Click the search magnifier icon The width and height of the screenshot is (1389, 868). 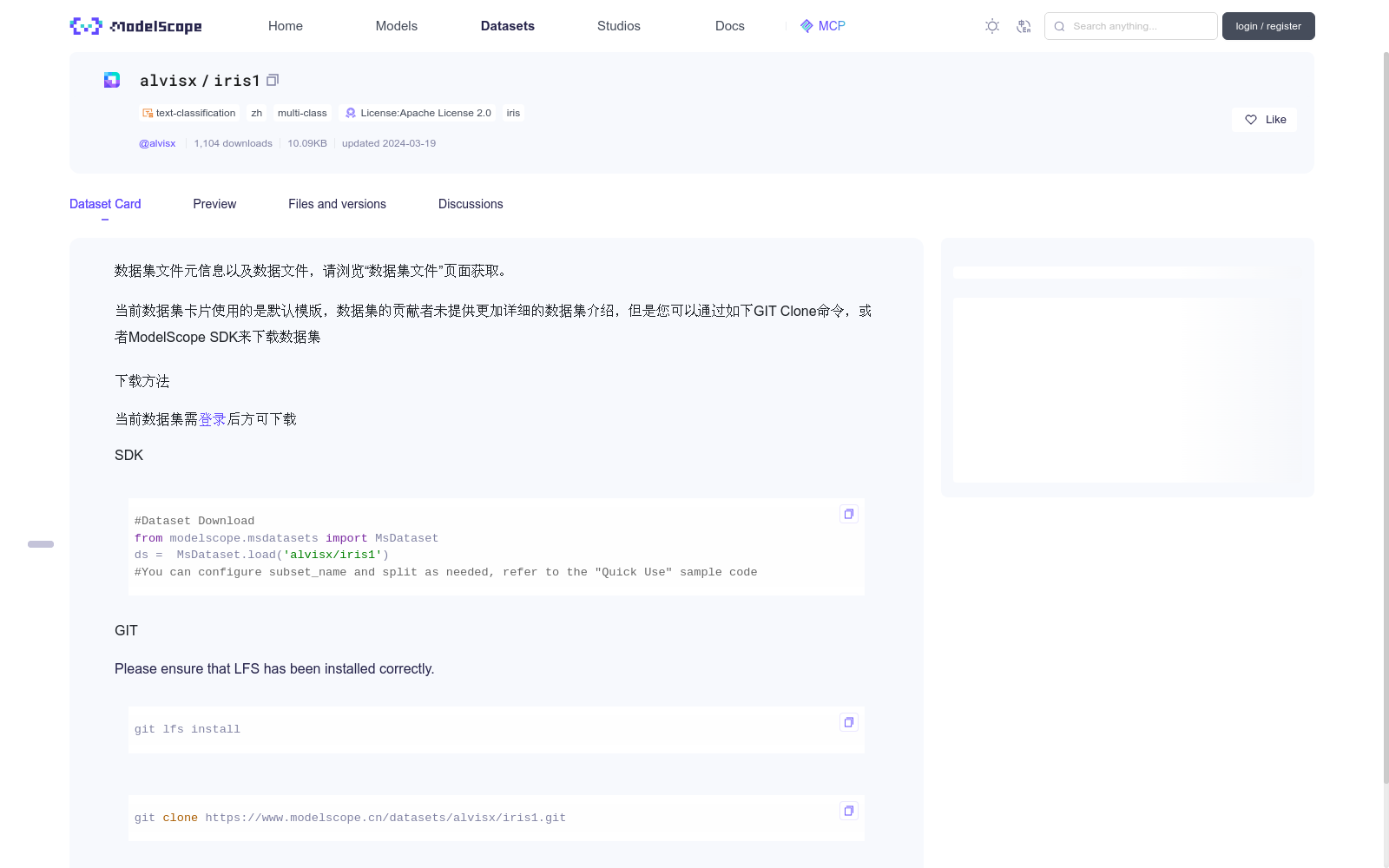coord(1059,26)
